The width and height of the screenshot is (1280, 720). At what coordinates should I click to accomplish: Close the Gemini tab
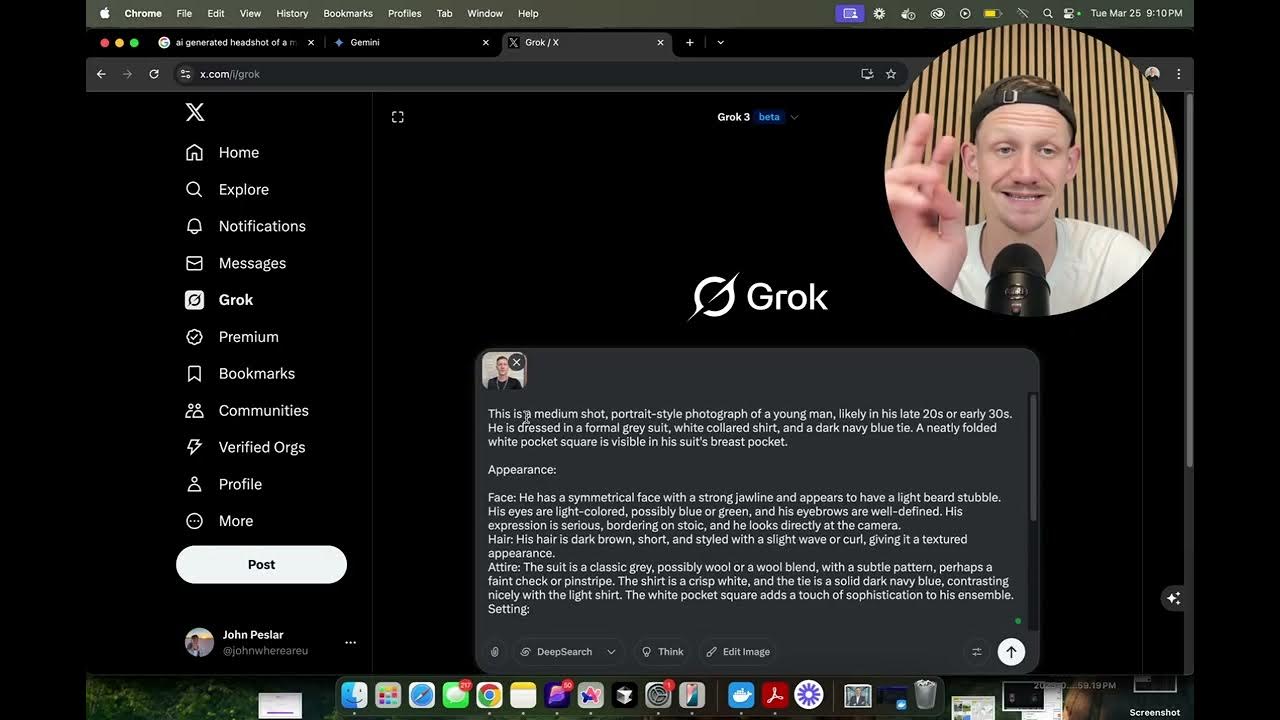486,42
